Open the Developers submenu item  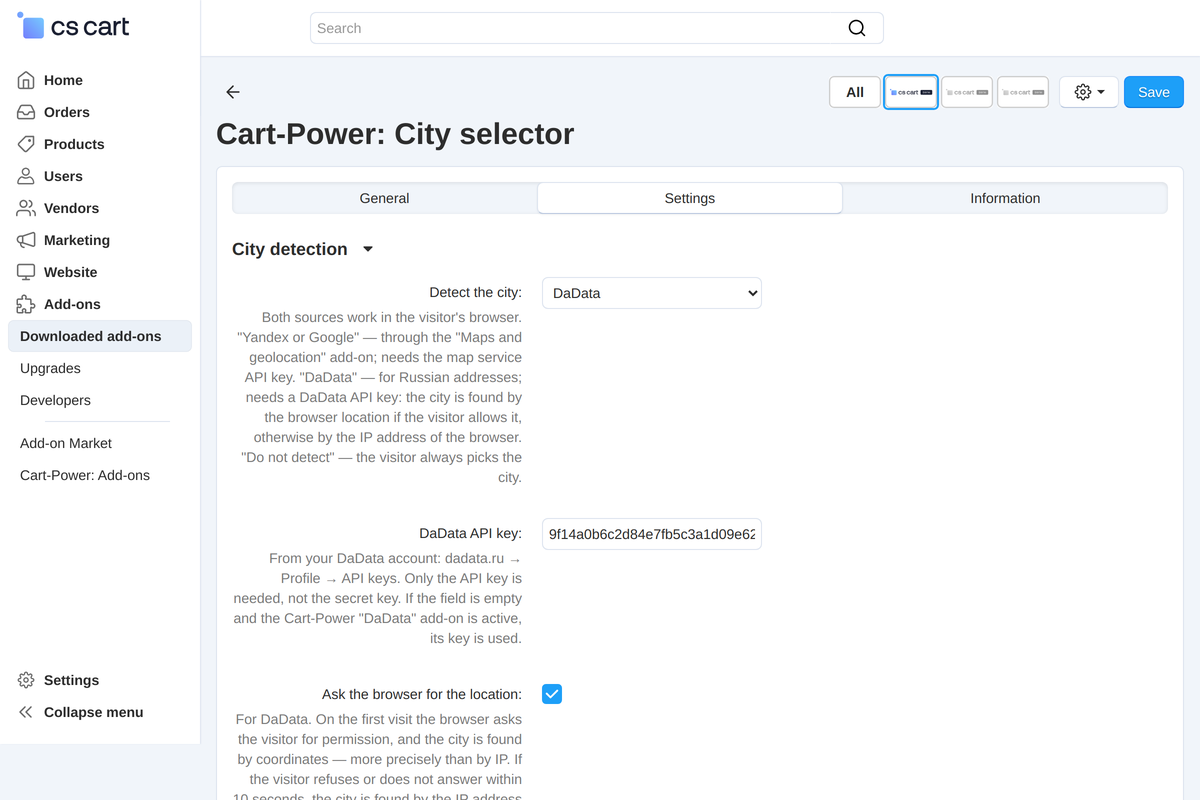(55, 400)
